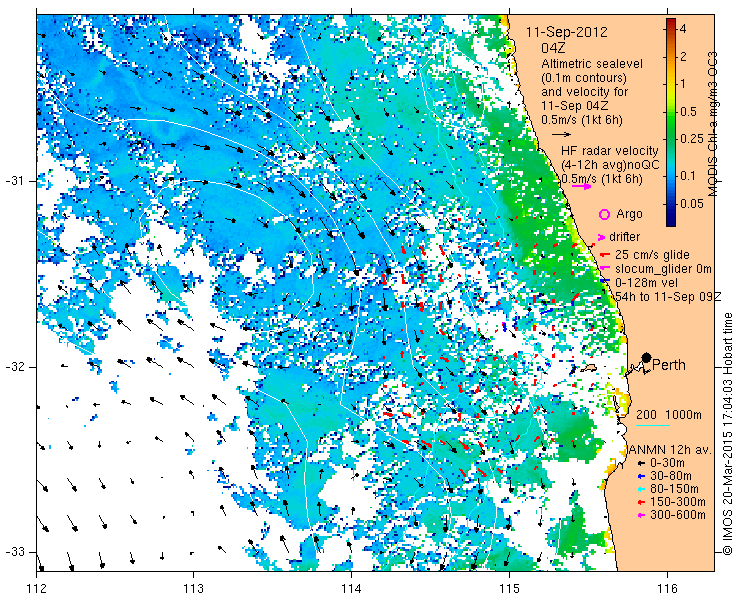The image size is (740, 600).
Task: Click the 200 1000m depth label
Action: 669,415
